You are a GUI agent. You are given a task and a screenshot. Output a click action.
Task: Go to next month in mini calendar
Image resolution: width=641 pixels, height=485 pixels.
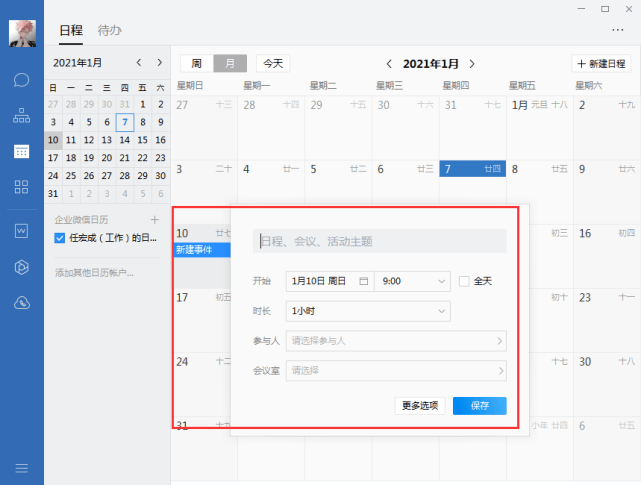[159, 63]
